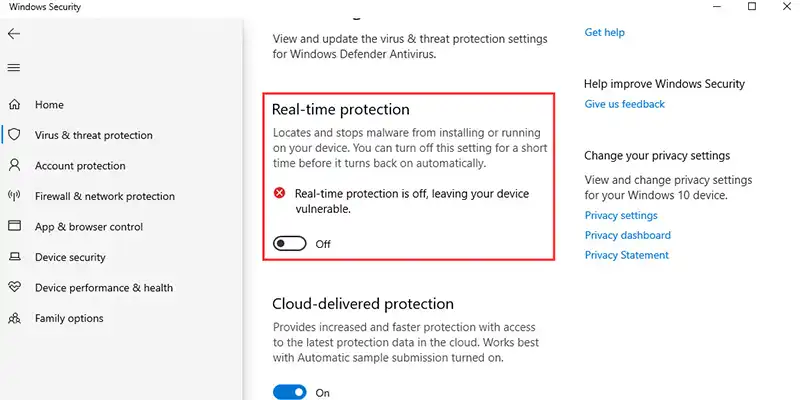Click the Device performance & health heart icon
Screen dimensions: 800x400
(x=15, y=288)
